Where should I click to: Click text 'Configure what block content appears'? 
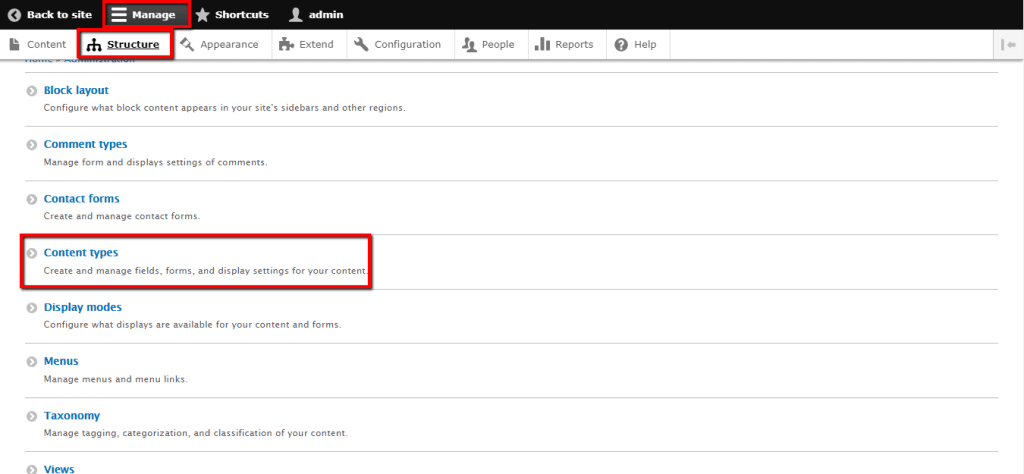131,108
